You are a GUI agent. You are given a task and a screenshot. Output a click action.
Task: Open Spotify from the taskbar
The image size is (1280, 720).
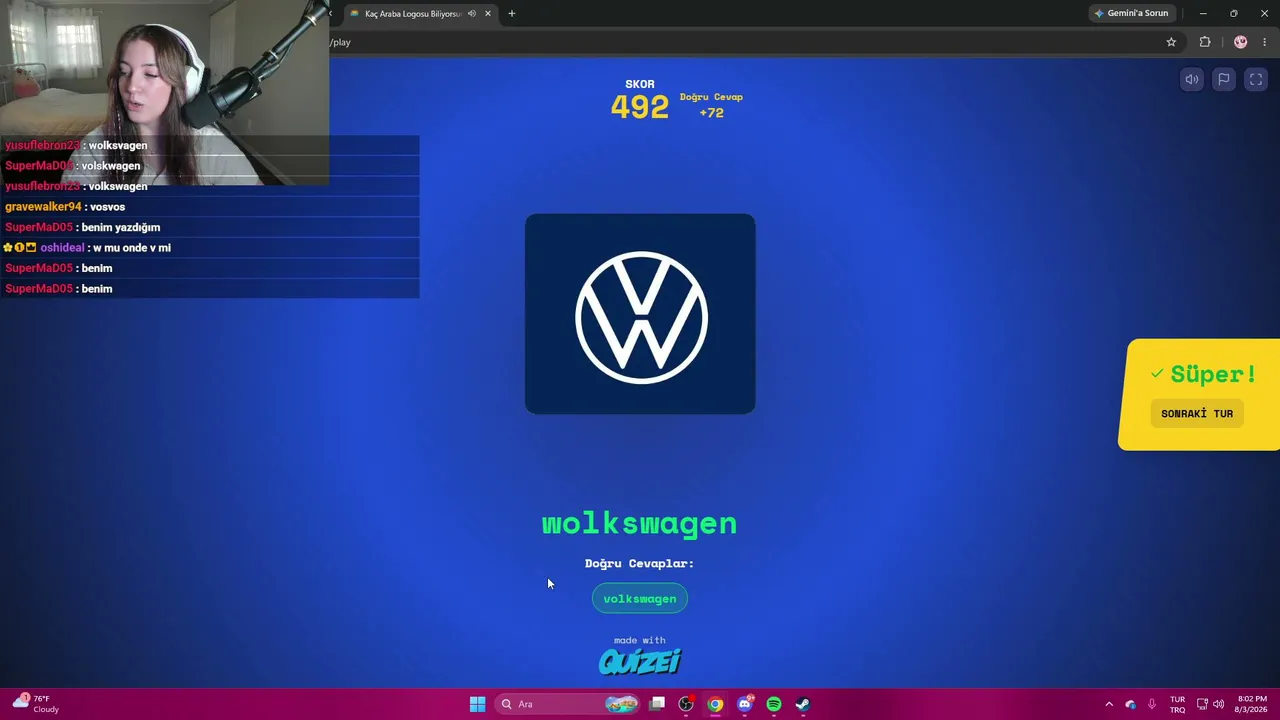tap(773, 704)
